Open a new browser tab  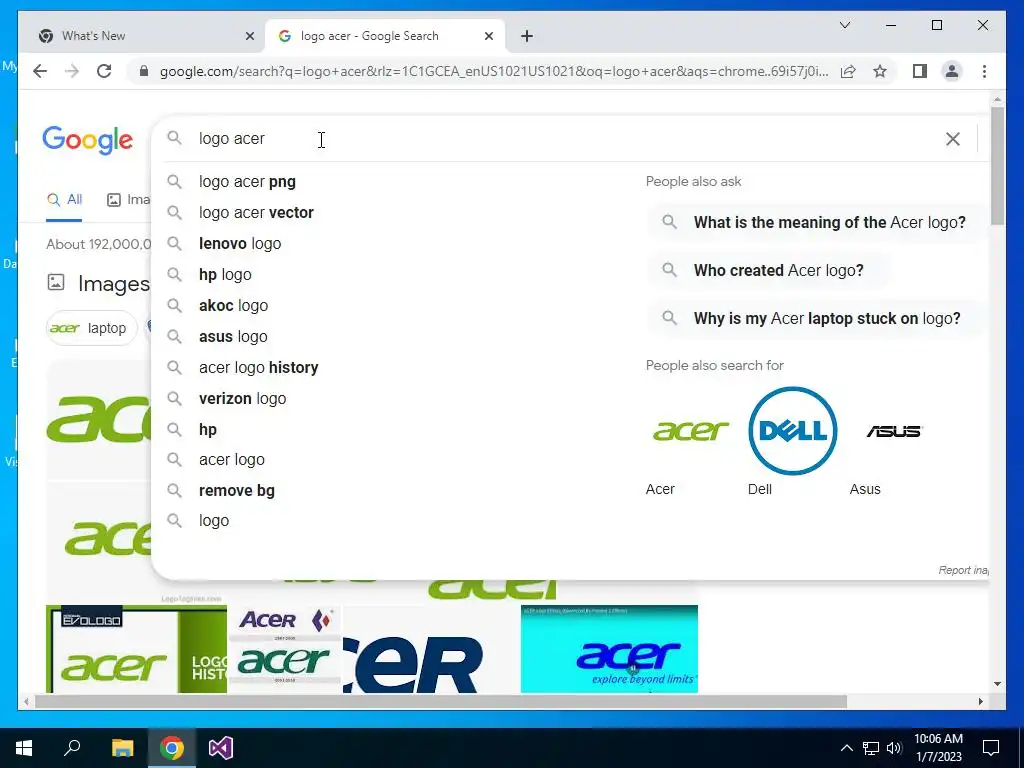pos(527,36)
